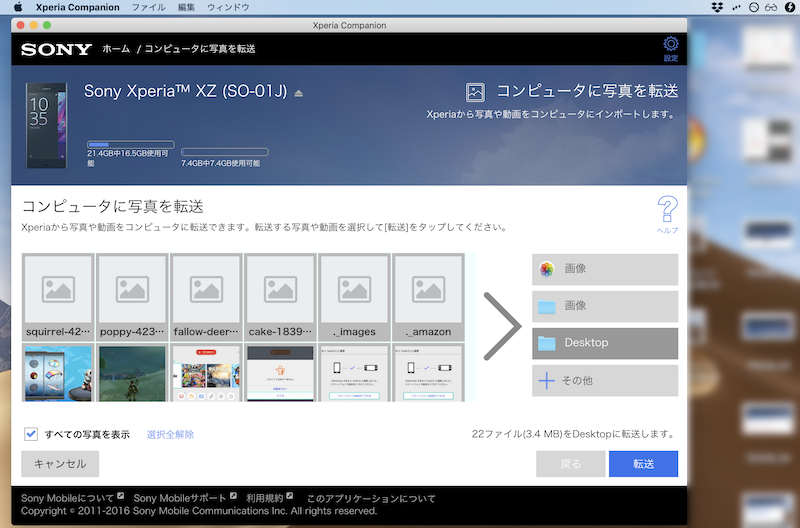Open the Apple menu
This screenshot has width=800, height=528.
tap(17, 8)
